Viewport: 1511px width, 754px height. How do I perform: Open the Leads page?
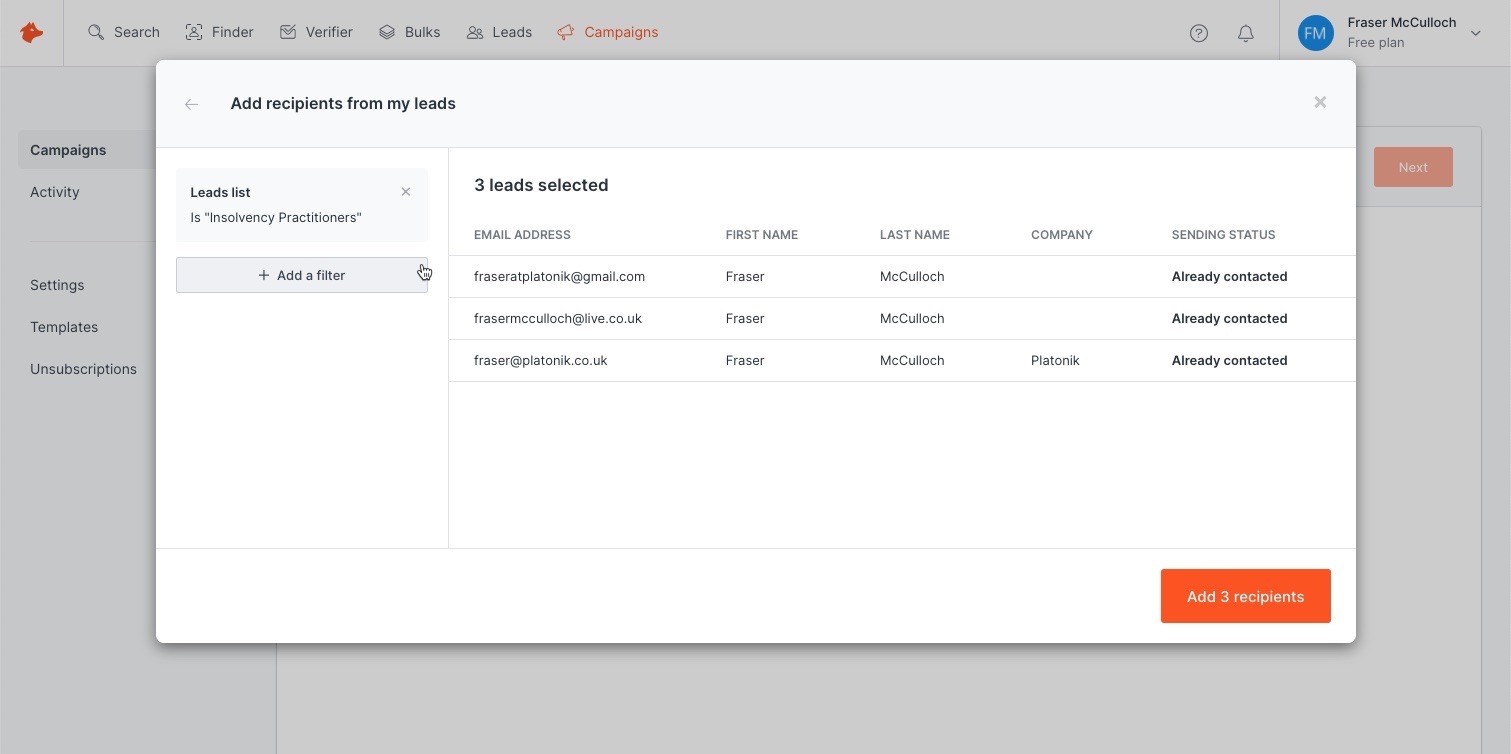(499, 32)
